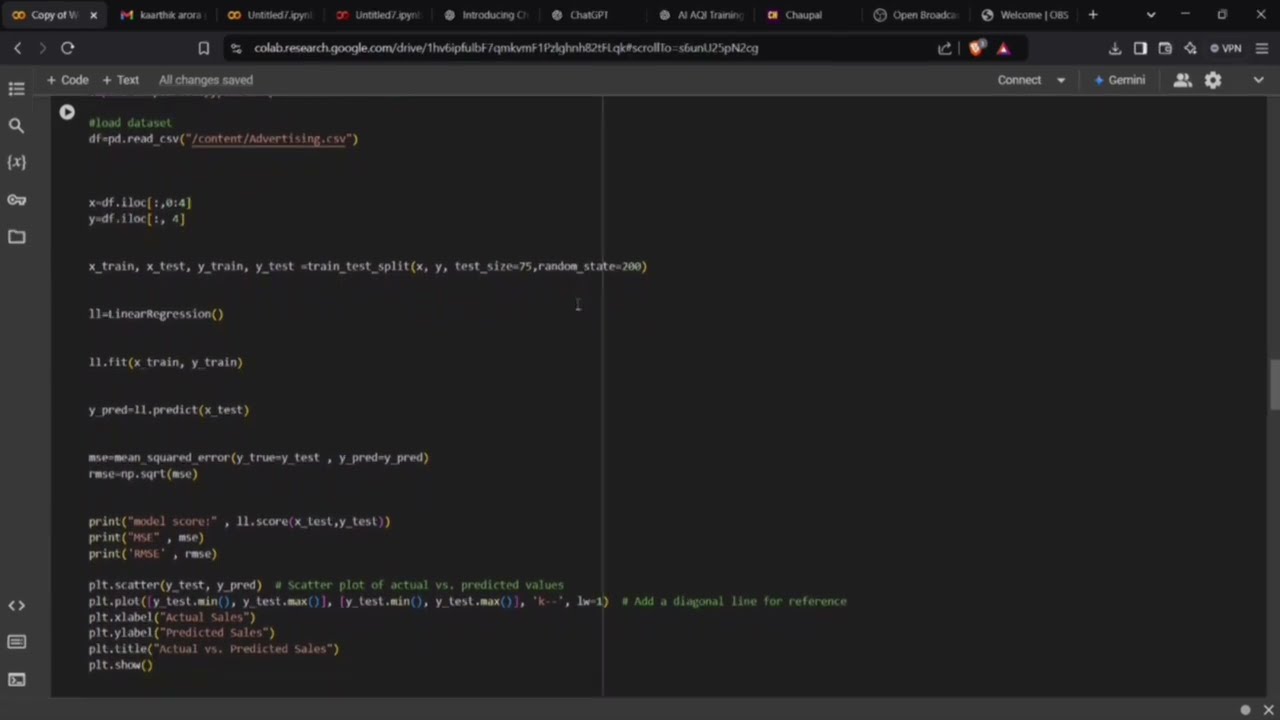Toggle the VPN in the browser toolbar
The width and height of the screenshot is (1280, 720).
[x=1225, y=48]
